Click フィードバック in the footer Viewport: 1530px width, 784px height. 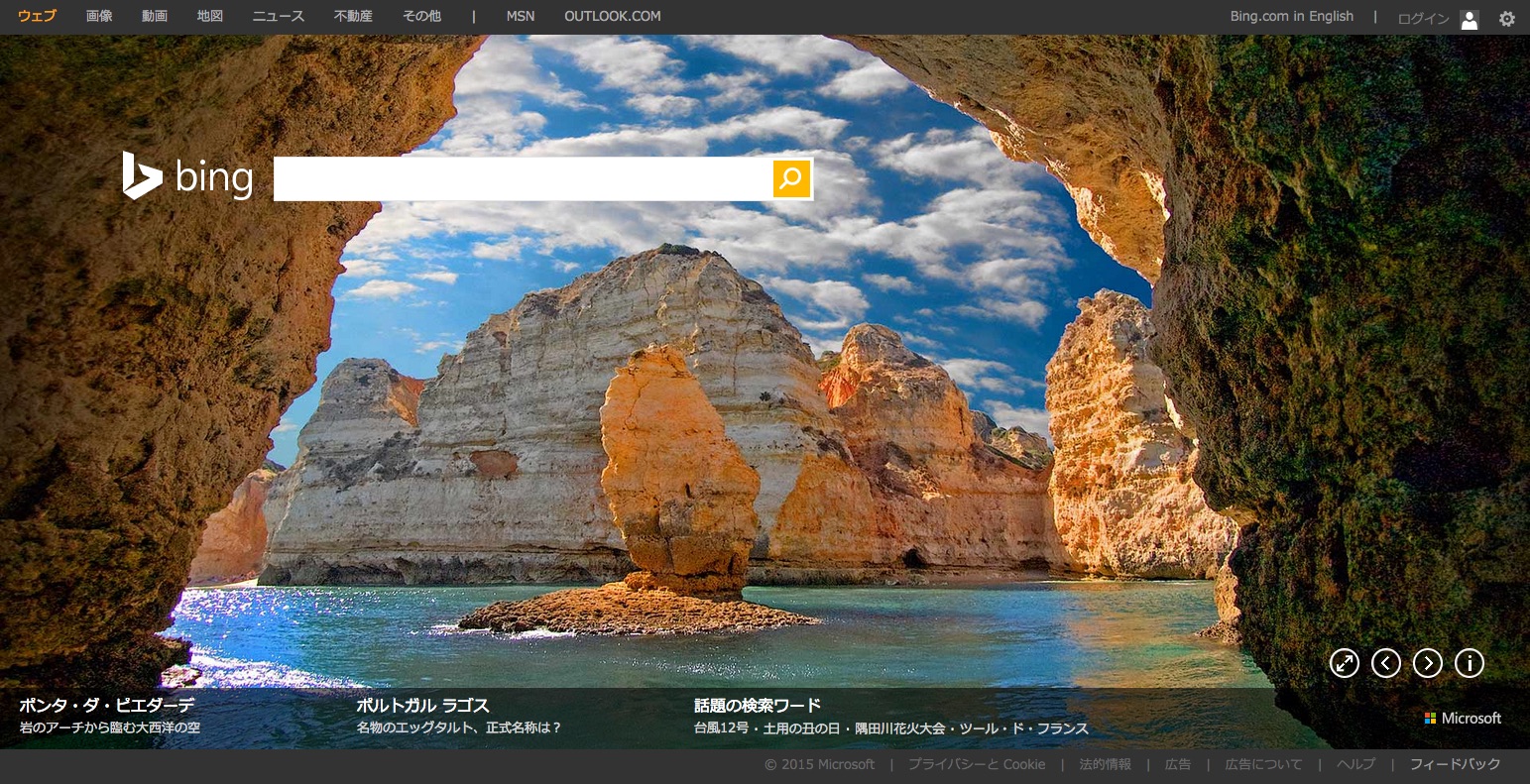(1455, 764)
